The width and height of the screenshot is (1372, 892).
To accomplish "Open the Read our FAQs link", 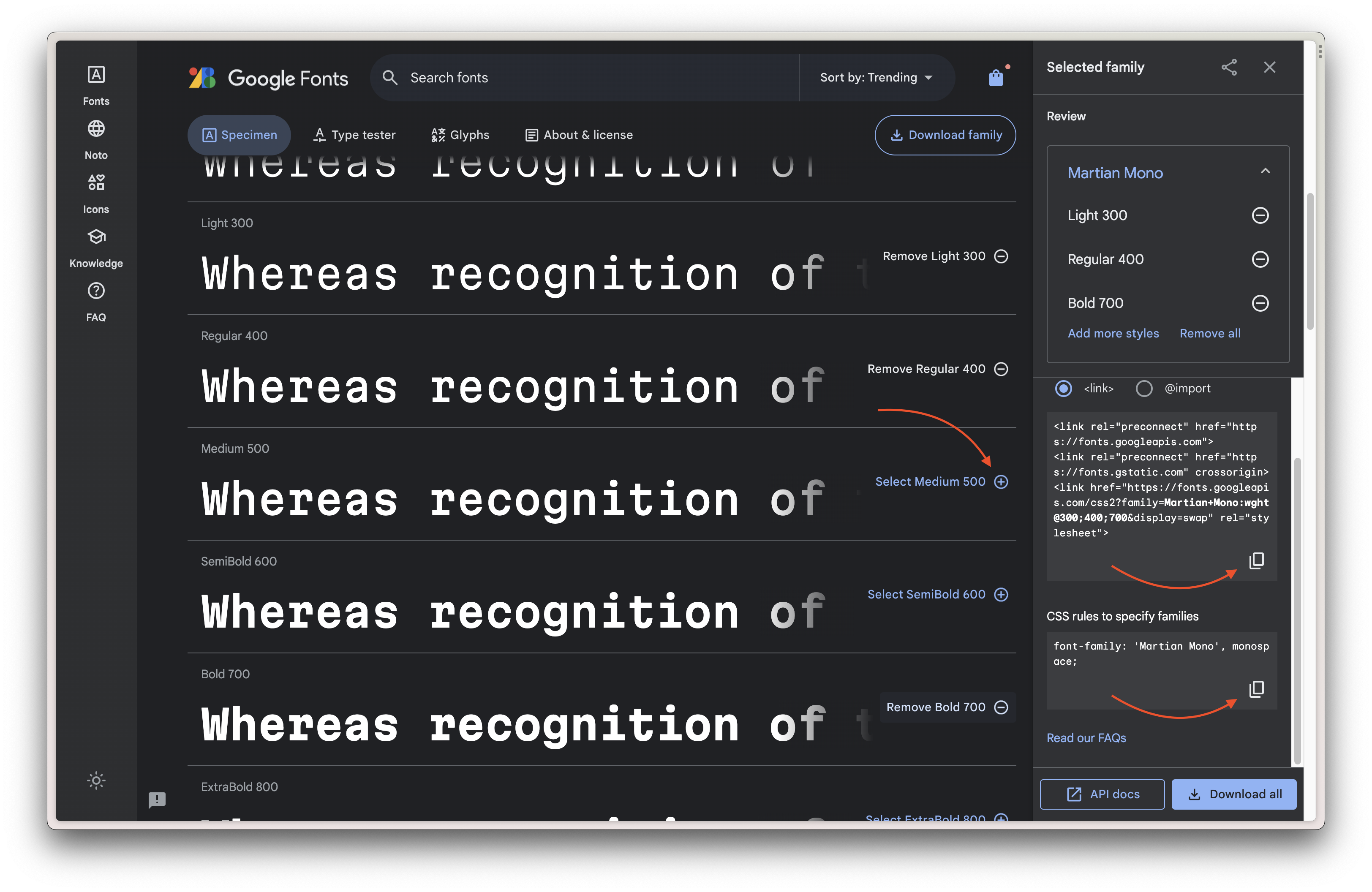I will 1086,737.
